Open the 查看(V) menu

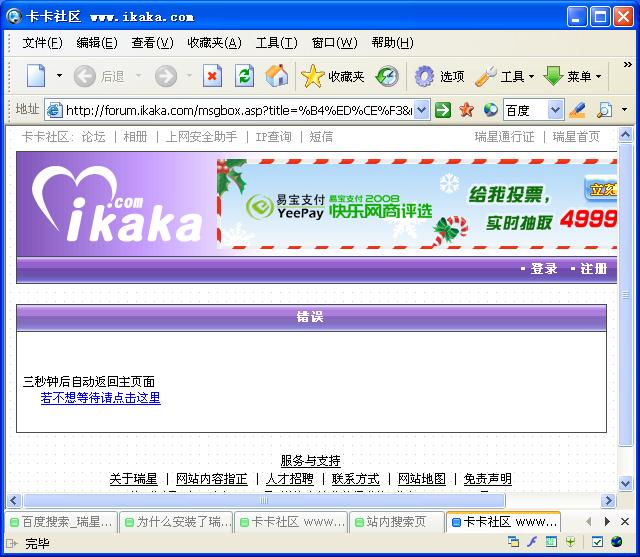(x=152, y=42)
